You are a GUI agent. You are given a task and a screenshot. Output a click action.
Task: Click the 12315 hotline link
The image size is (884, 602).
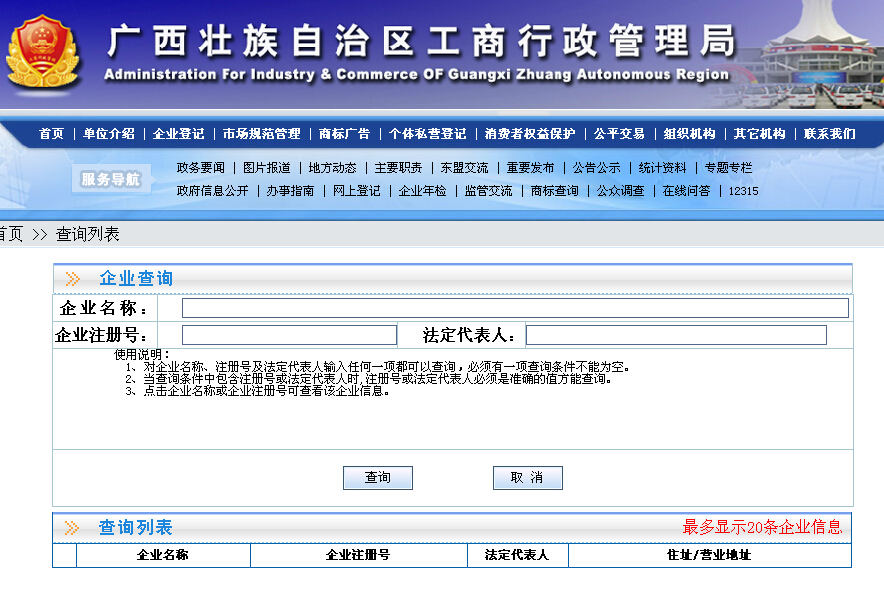[x=743, y=191]
